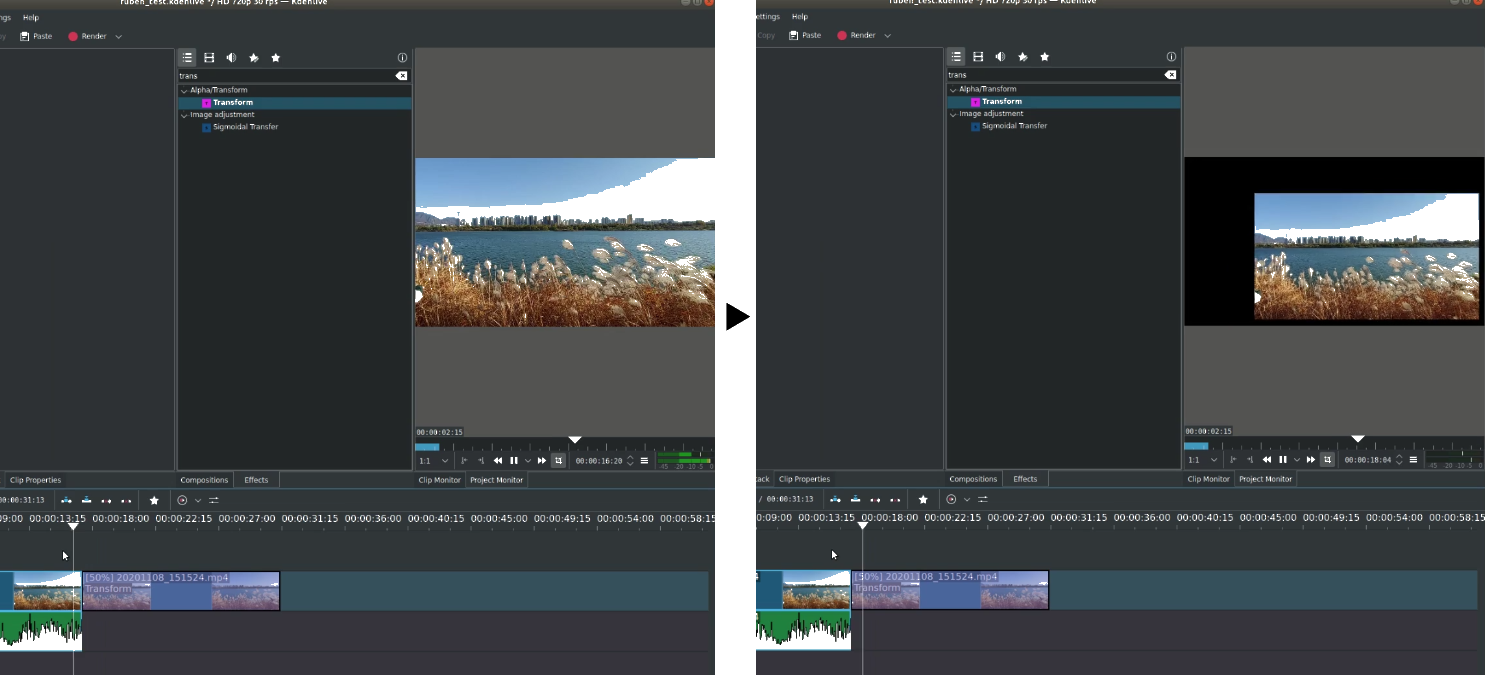
Task: Toggle edit mode crop icon, left monitor
Action: point(559,461)
